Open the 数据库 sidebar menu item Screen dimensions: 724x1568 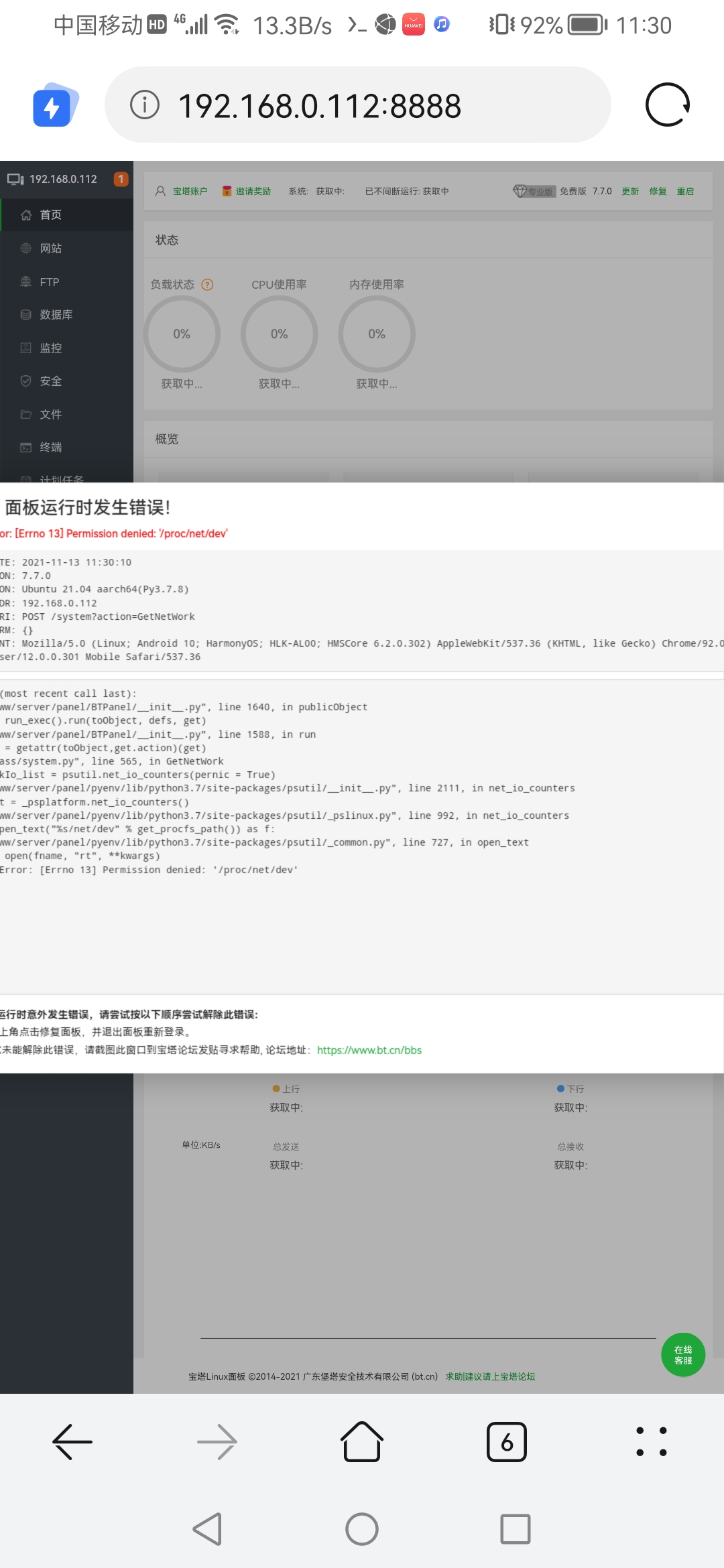[66, 315]
